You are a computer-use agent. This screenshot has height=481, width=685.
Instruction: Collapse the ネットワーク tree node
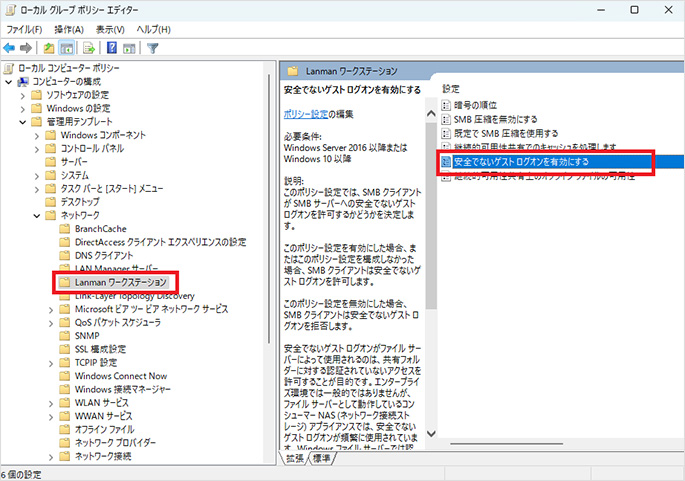[38, 215]
